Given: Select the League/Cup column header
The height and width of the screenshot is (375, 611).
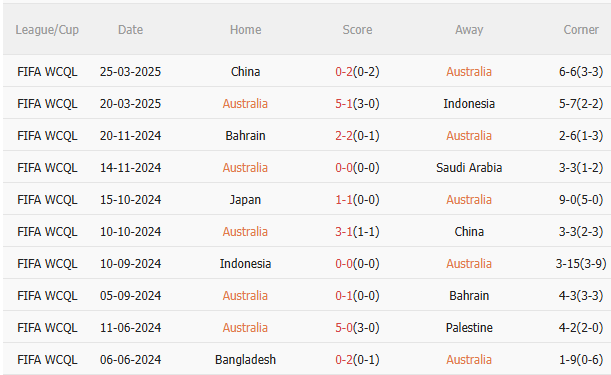Looking at the screenshot, I should (x=47, y=30).
